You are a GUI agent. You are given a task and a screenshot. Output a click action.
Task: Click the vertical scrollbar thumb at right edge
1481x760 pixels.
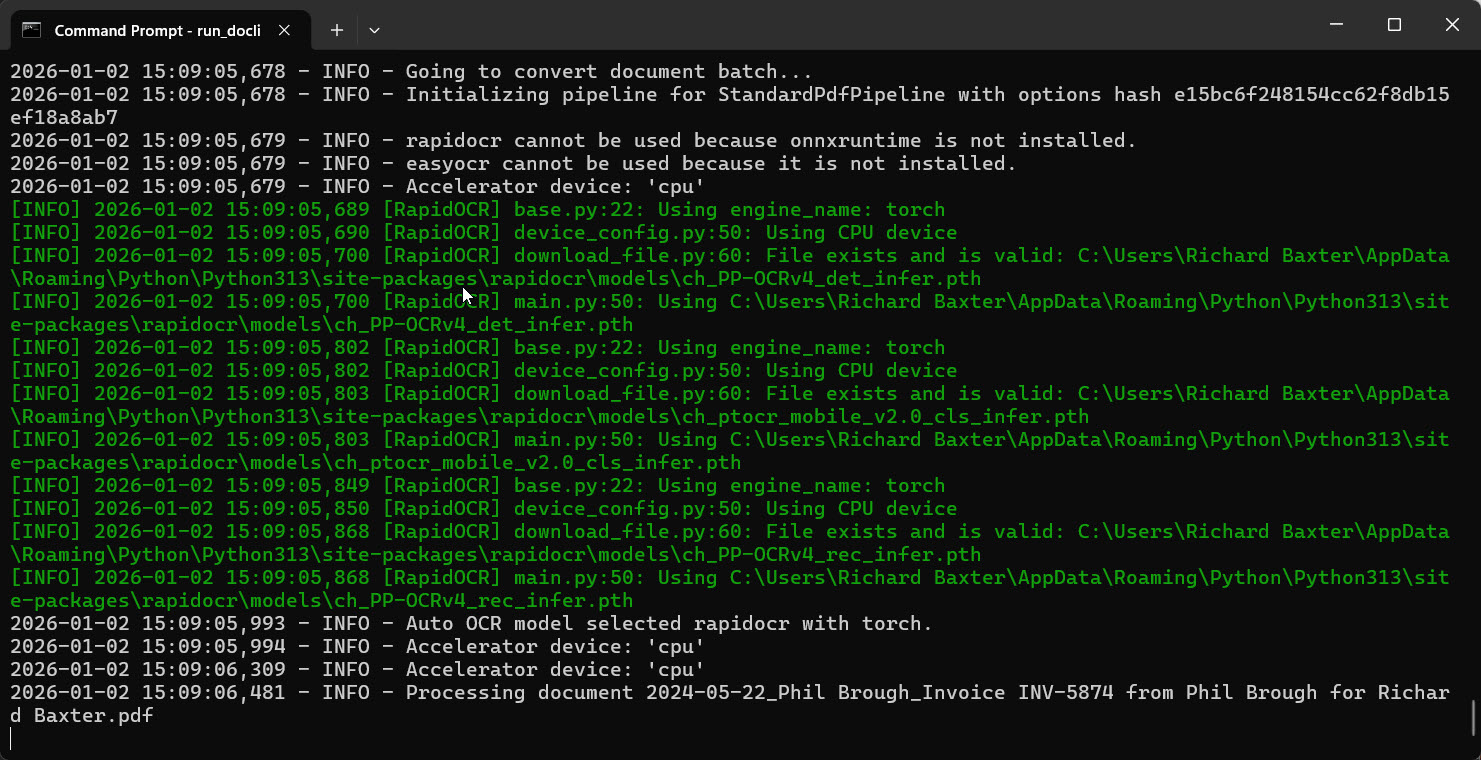(x=1473, y=716)
